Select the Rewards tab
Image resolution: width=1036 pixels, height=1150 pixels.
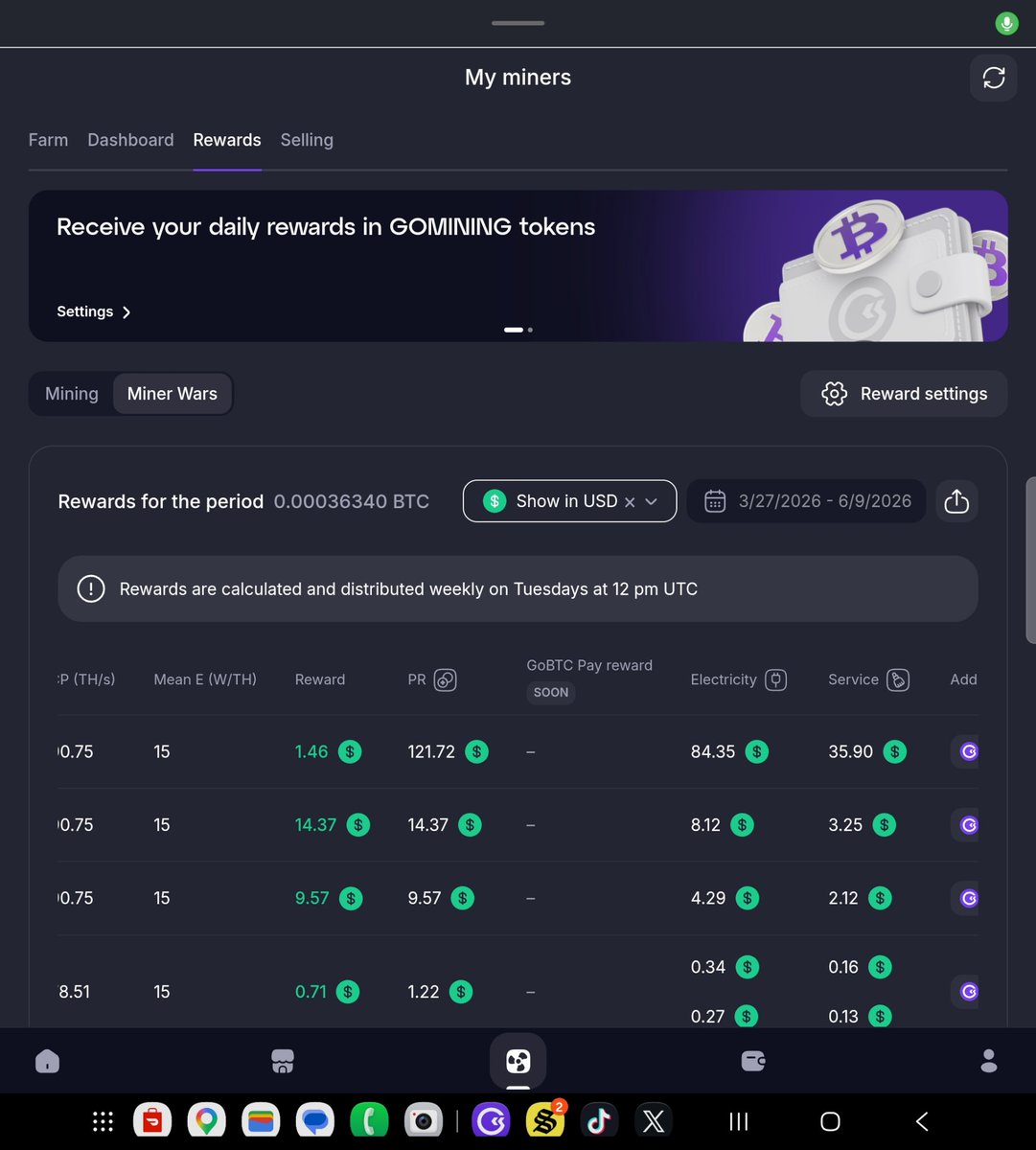click(227, 140)
